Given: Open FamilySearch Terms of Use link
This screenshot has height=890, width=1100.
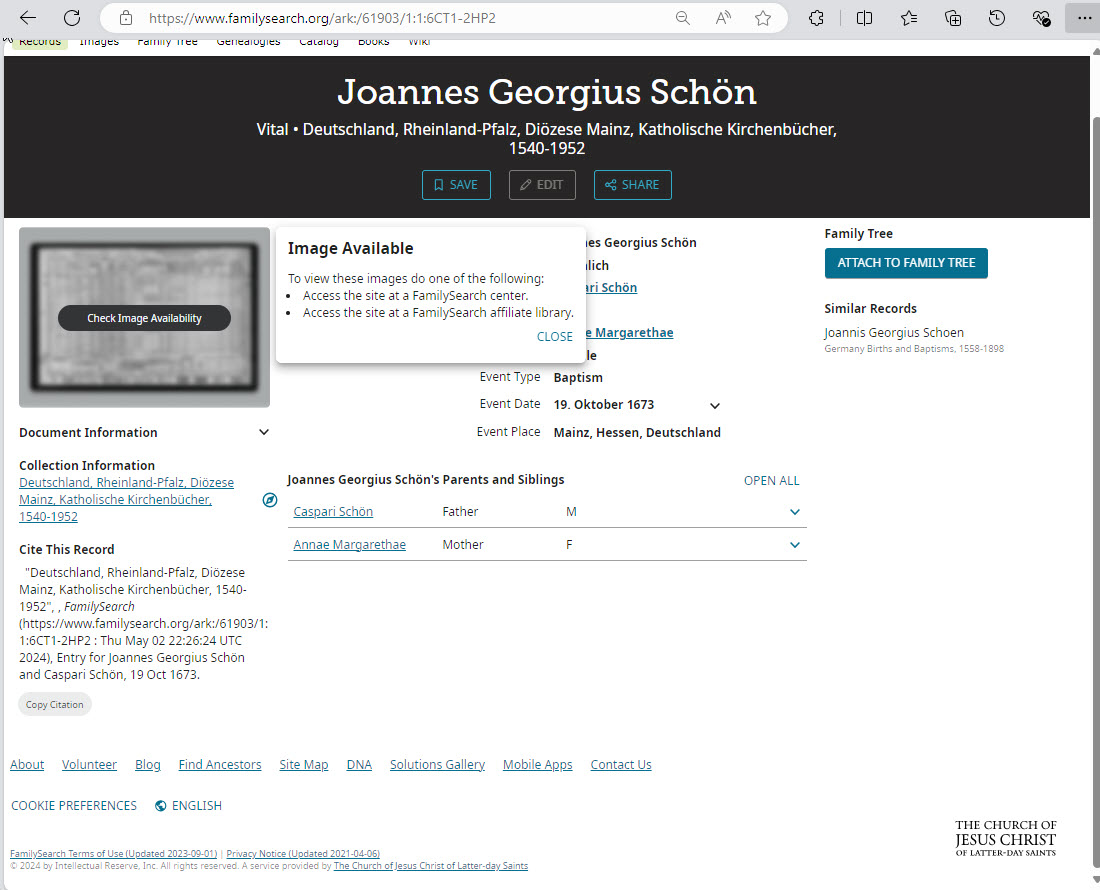Looking at the screenshot, I should [x=114, y=854].
